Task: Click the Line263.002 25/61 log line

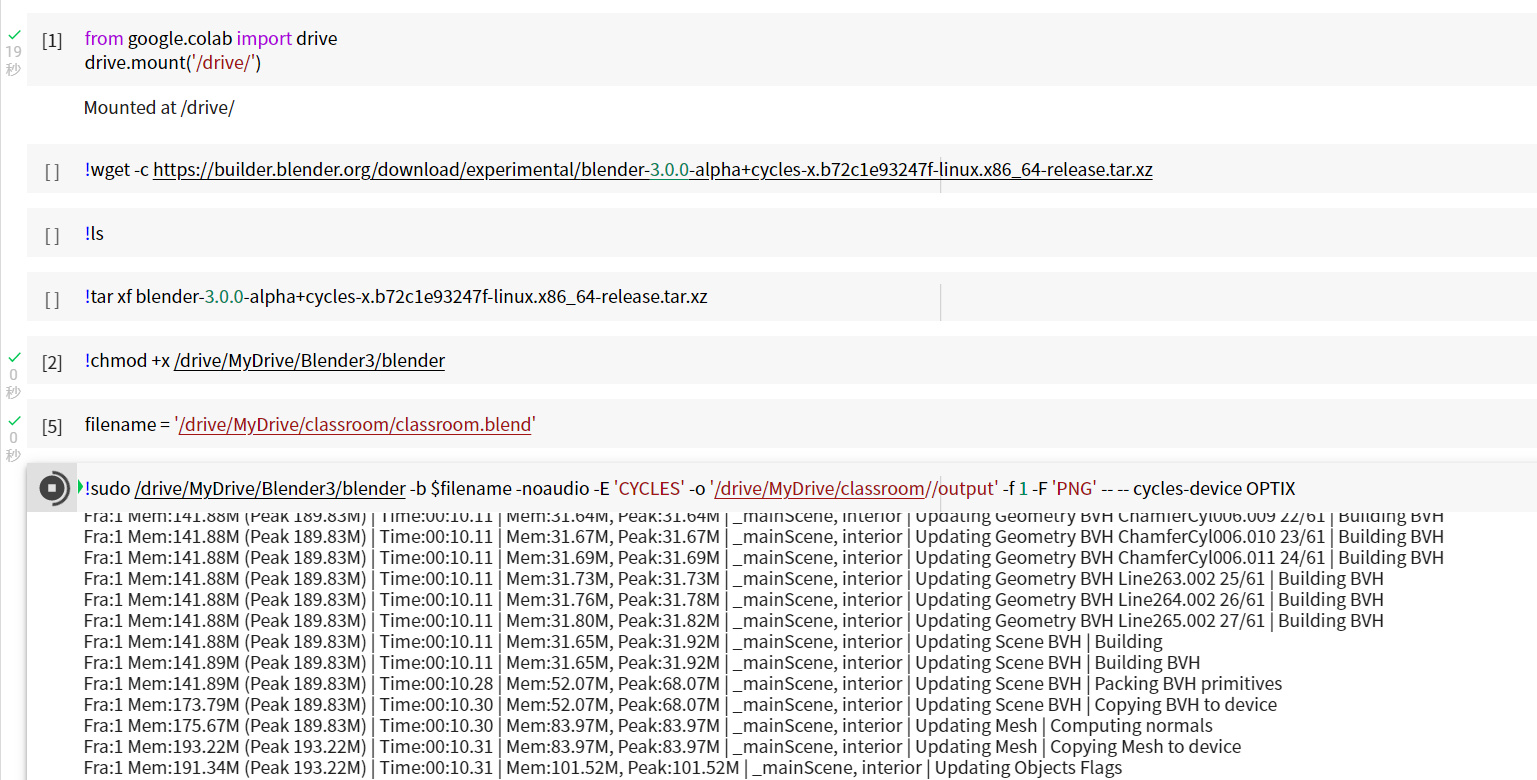Action: 734,579
